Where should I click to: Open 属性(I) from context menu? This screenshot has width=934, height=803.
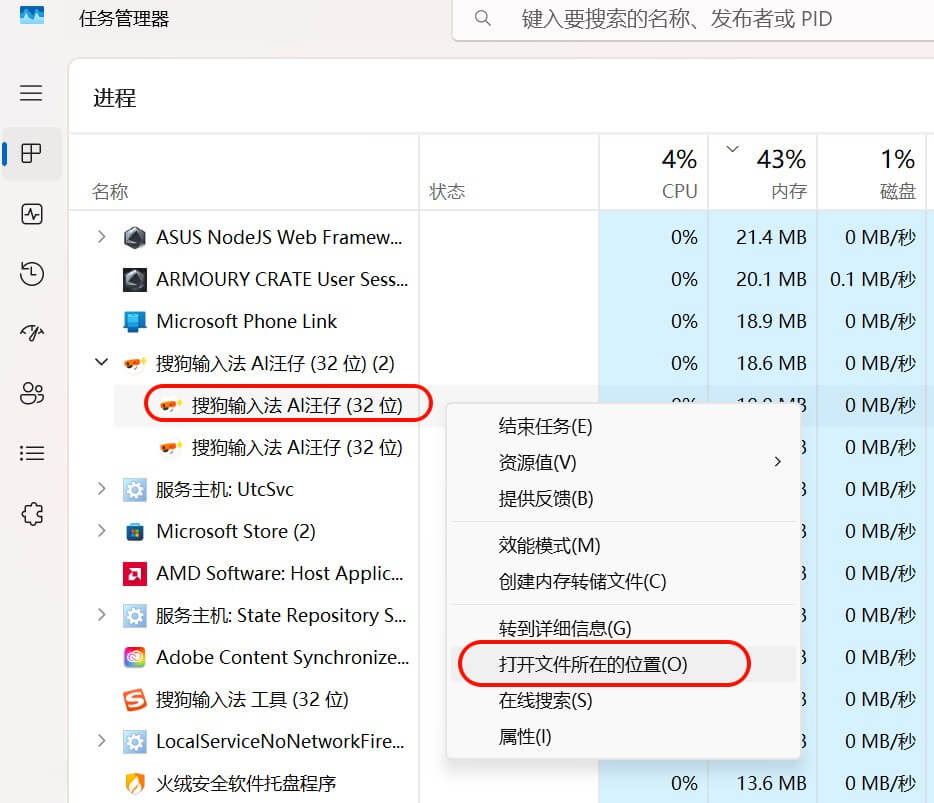tap(623, 737)
